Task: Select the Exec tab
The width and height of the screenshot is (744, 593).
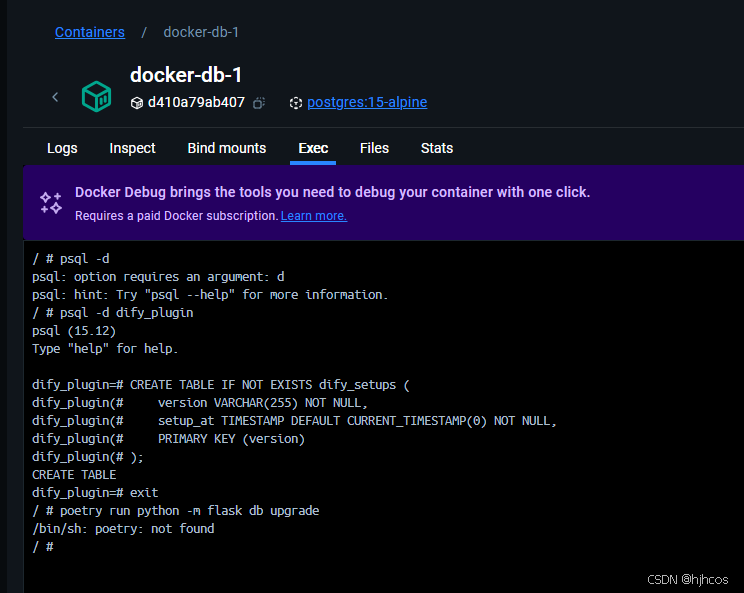Action: (313, 148)
